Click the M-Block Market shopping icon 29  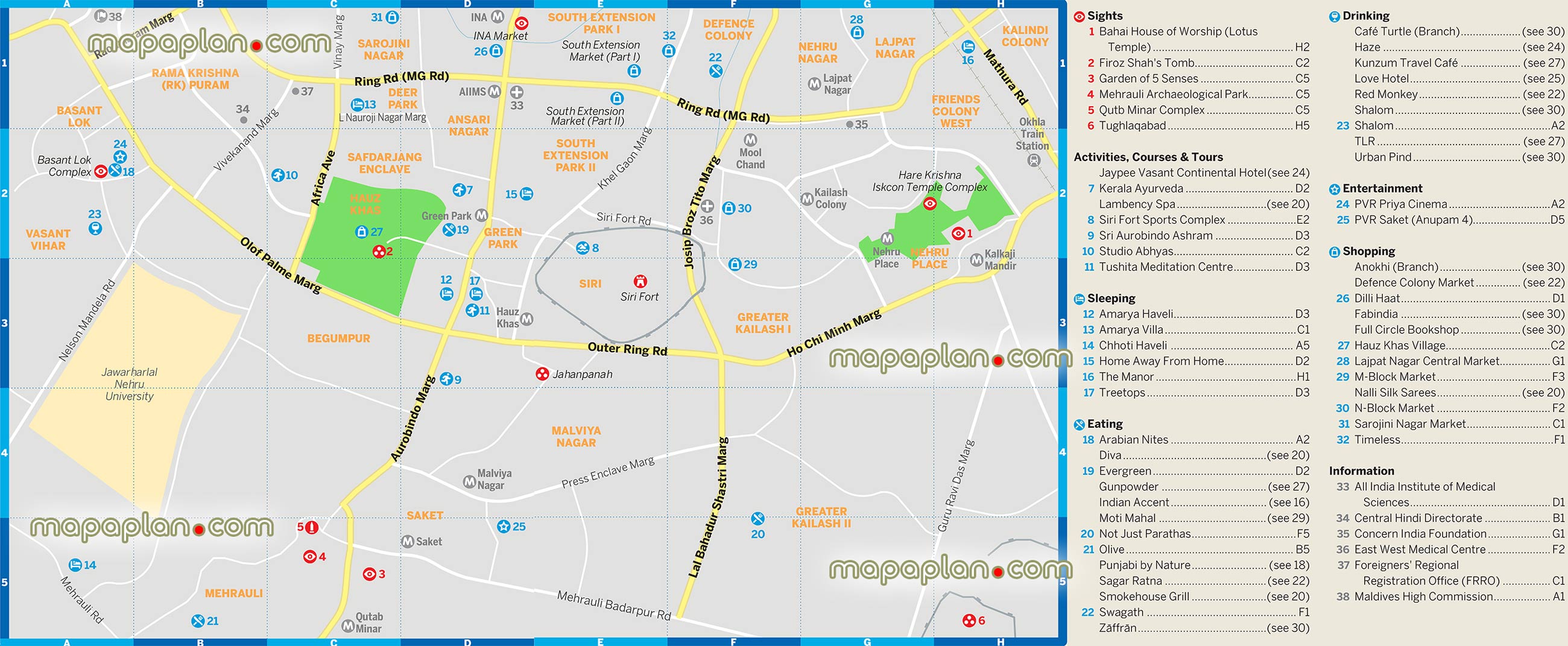735,264
